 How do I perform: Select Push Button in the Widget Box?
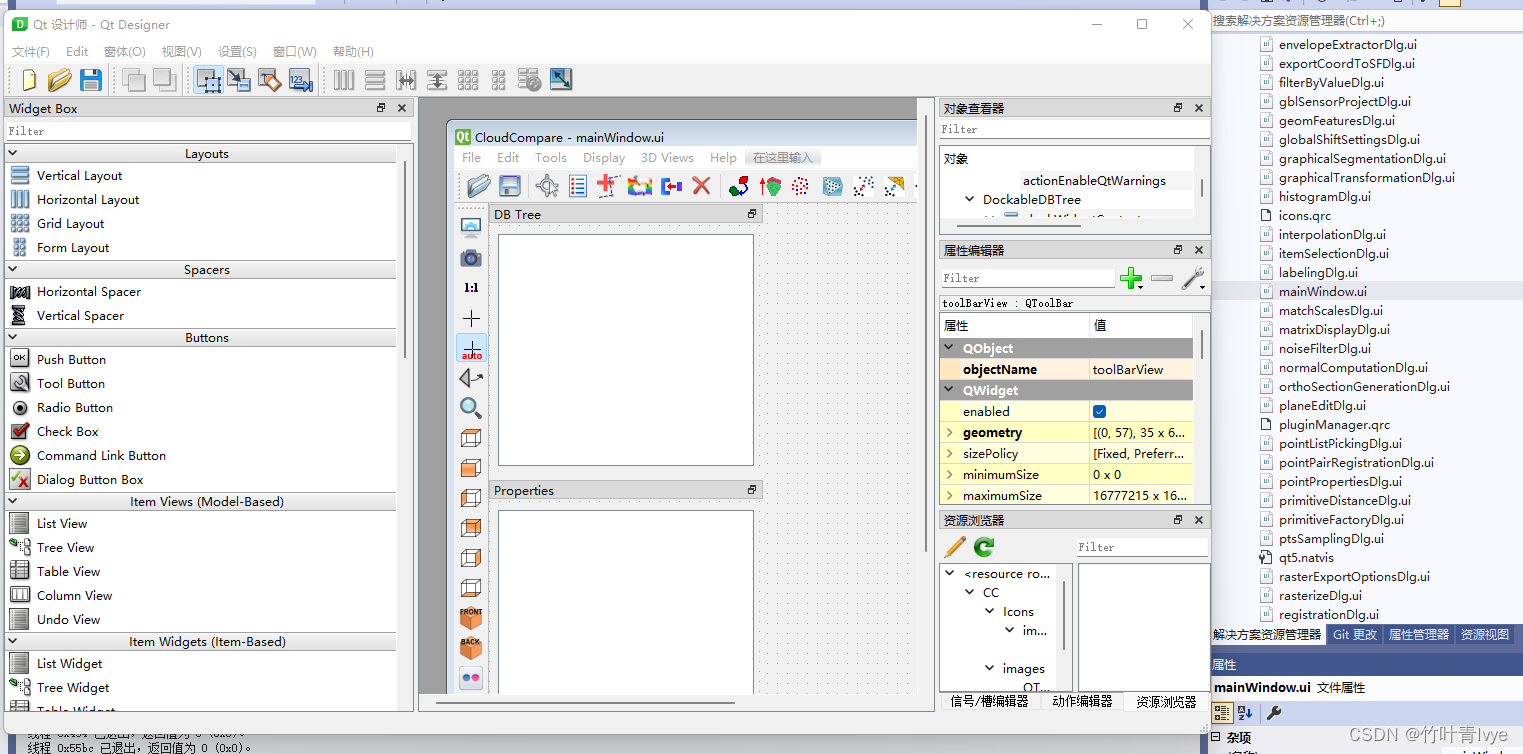point(71,360)
